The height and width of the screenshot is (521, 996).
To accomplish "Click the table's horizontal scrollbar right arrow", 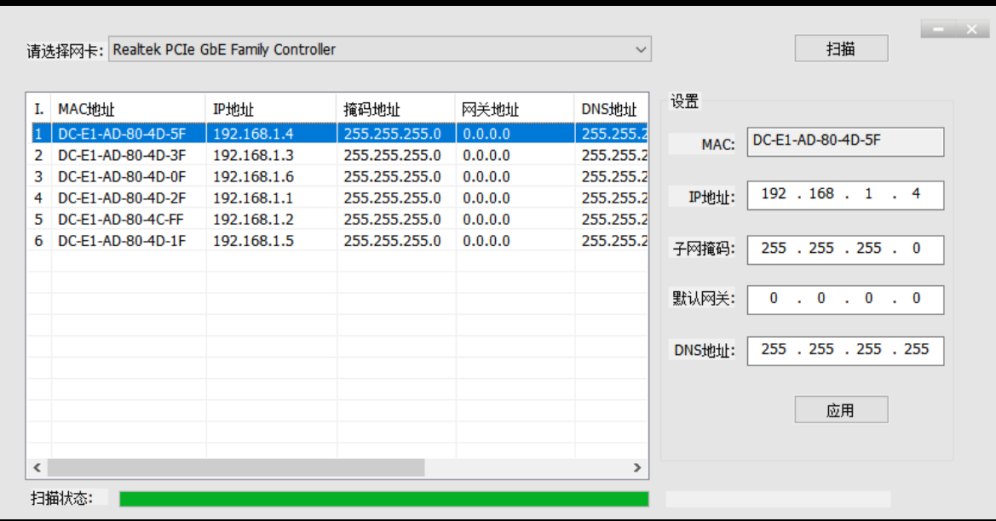I will tap(637, 468).
